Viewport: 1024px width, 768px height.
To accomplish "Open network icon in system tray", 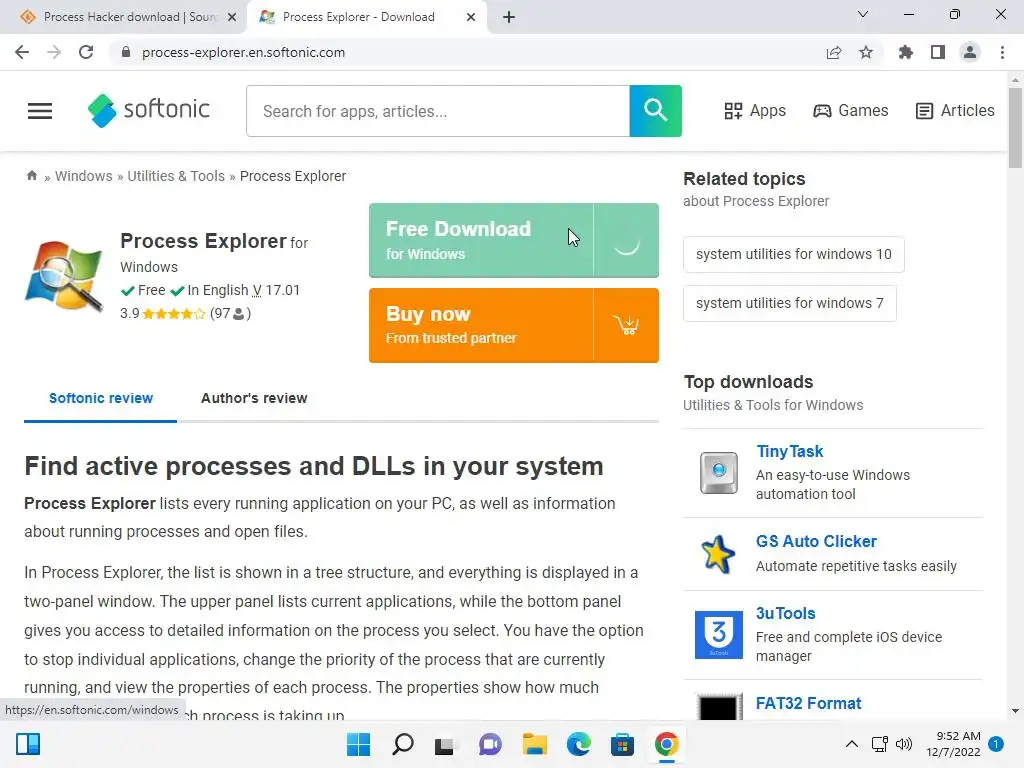I will pyautogui.click(x=879, y=744).
